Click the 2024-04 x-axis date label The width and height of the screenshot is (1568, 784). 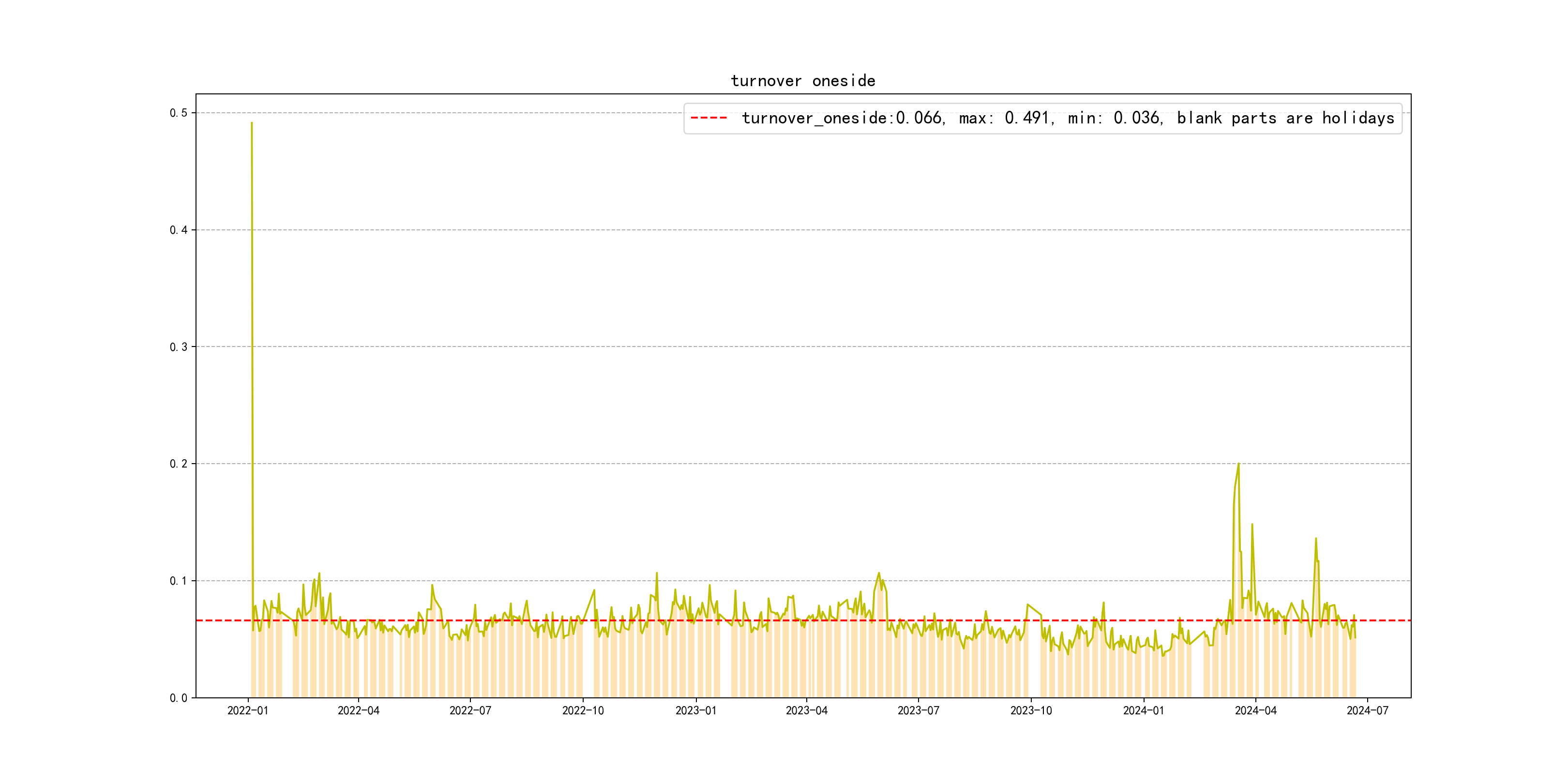click(x=1255, y=710)
